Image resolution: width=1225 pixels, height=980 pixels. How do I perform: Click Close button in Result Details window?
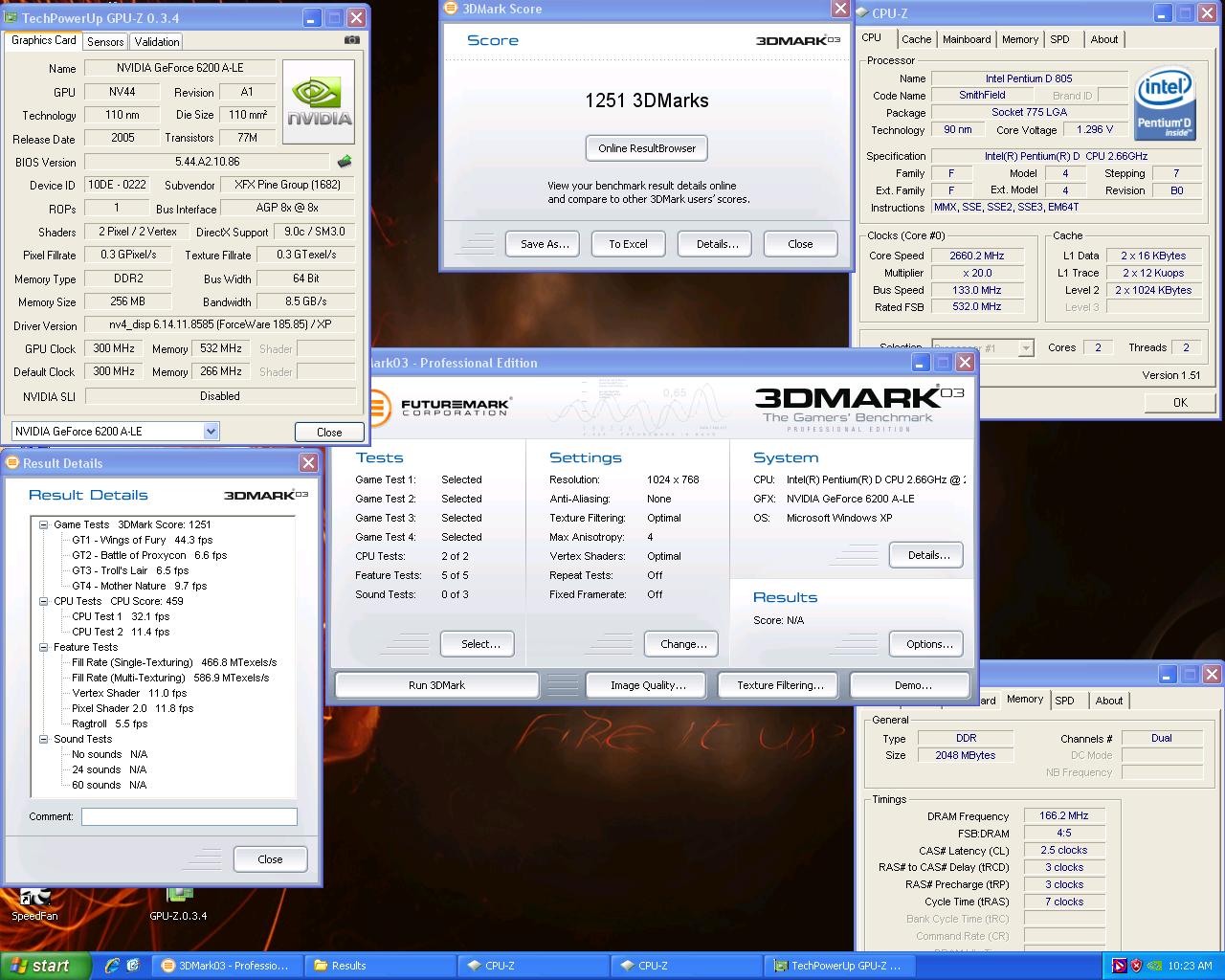(270, 859)
